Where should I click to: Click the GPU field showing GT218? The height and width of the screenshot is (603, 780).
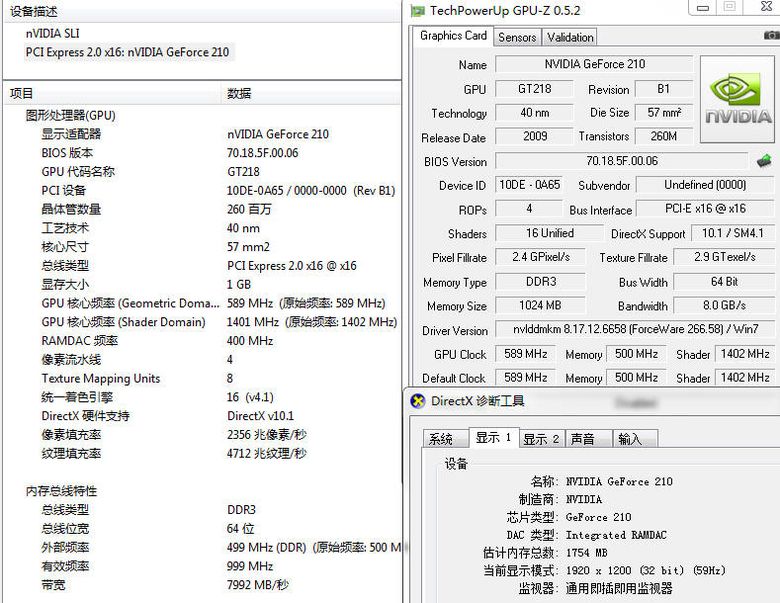pyautogui.click(x=534, y=89)
